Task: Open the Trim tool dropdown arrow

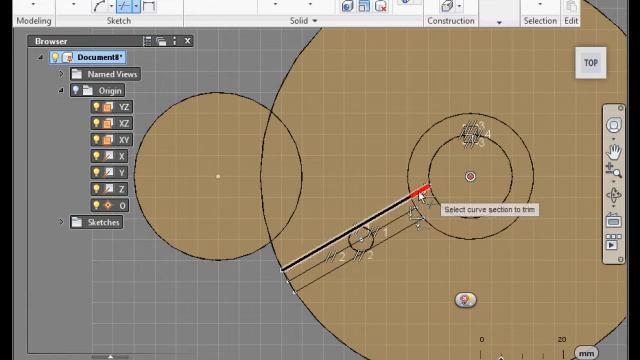Action: (x=136, y=6)
